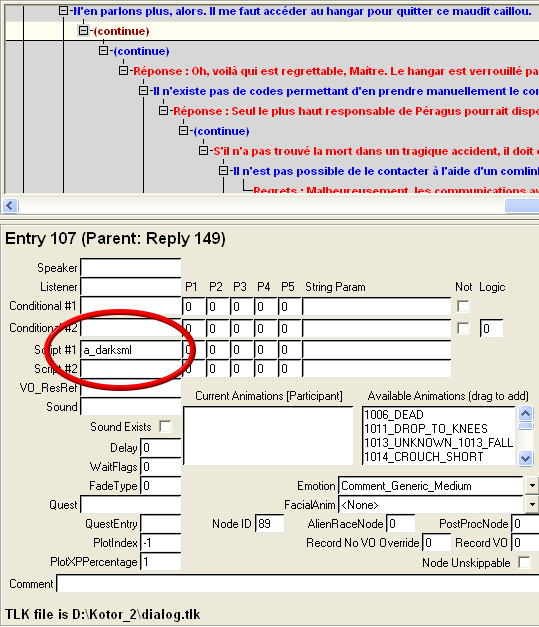
Task: Click the tree's left horizontal scroll arrow
Action: click(10, 206)
